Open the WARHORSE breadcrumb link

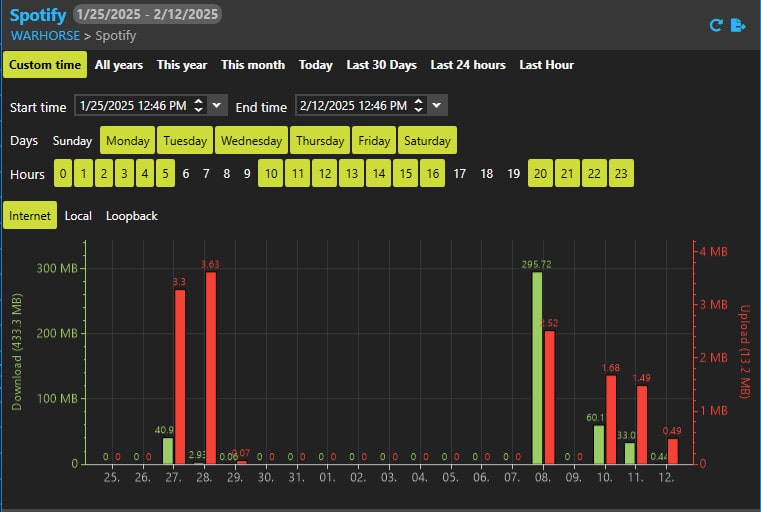[46, 36]
